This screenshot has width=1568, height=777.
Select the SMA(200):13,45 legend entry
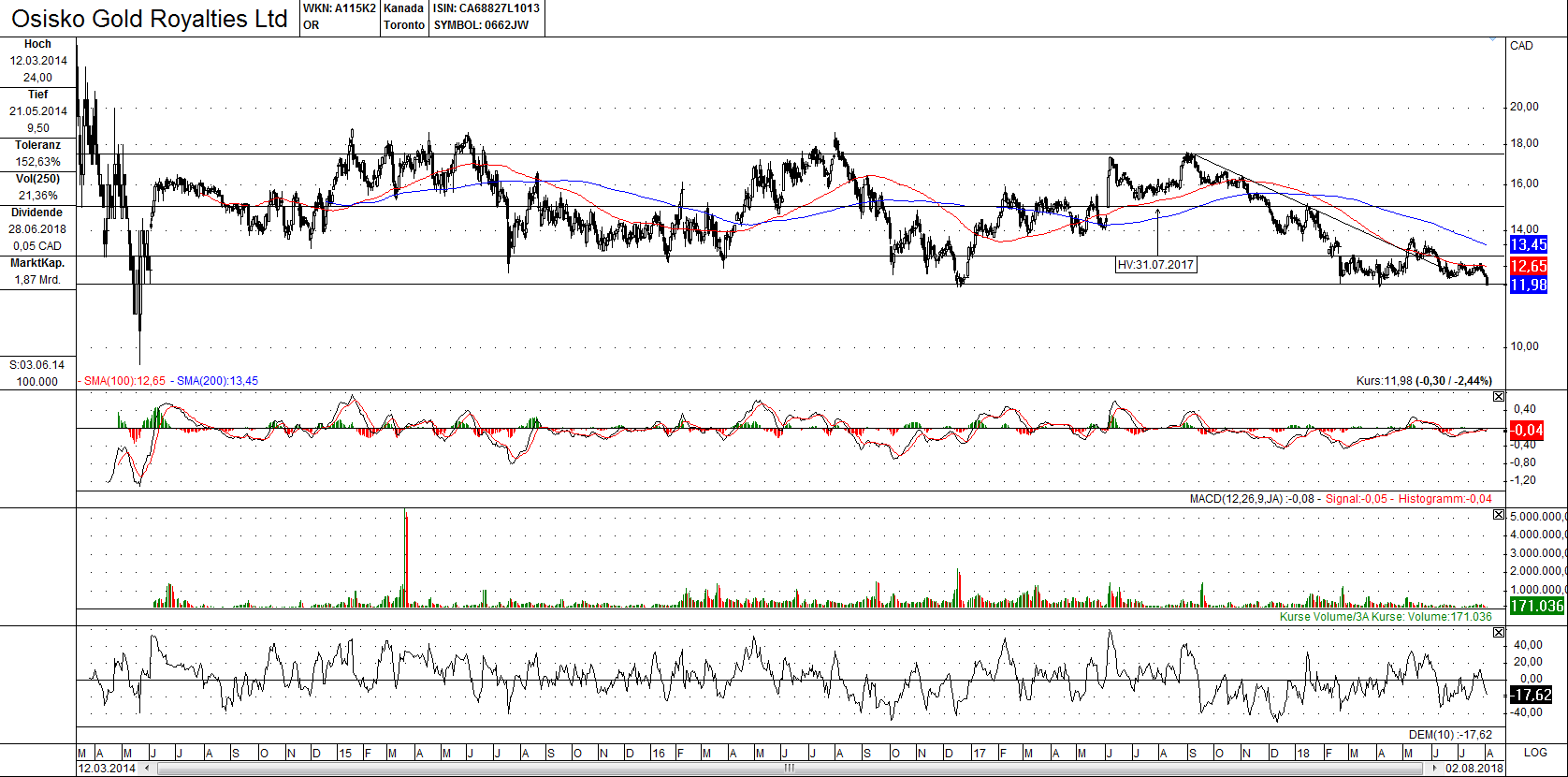217,381
